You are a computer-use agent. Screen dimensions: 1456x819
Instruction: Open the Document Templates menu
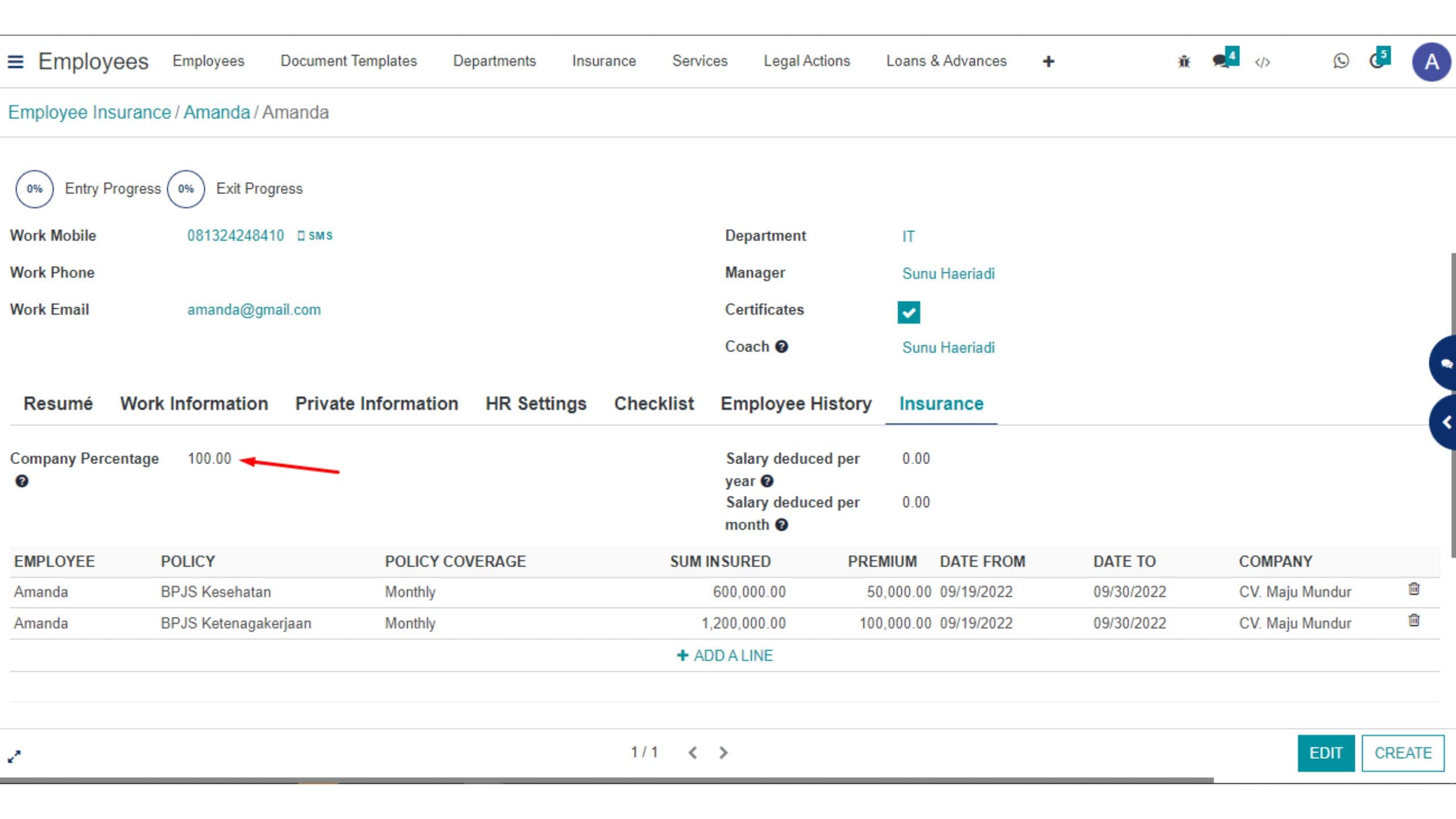point(349,61)
